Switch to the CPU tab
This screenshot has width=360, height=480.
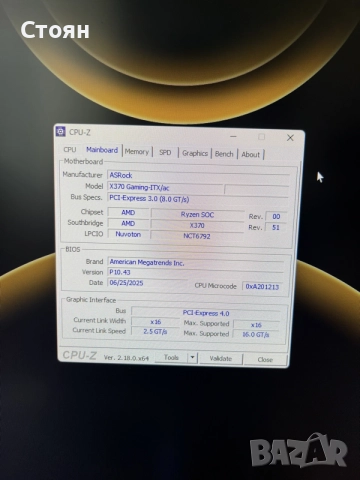point(70,150)
